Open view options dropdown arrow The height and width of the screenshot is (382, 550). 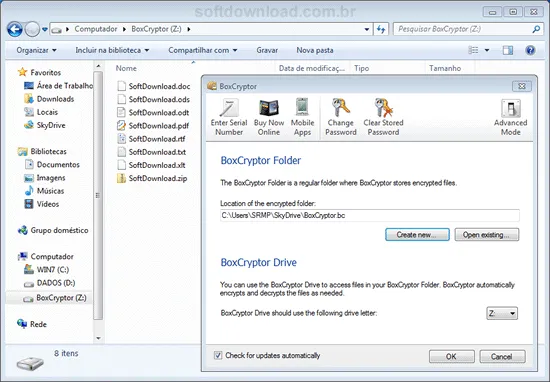coord(487,50)
